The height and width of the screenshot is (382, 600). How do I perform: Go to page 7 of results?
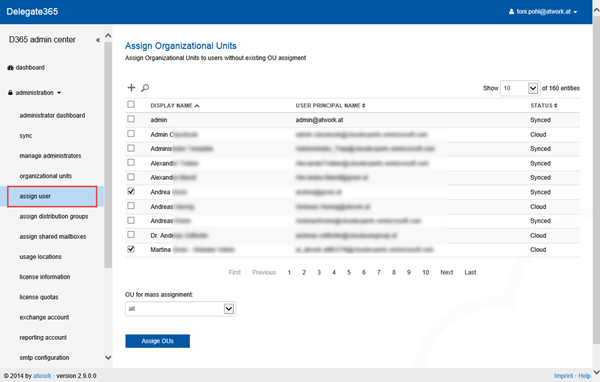(378, 273)
